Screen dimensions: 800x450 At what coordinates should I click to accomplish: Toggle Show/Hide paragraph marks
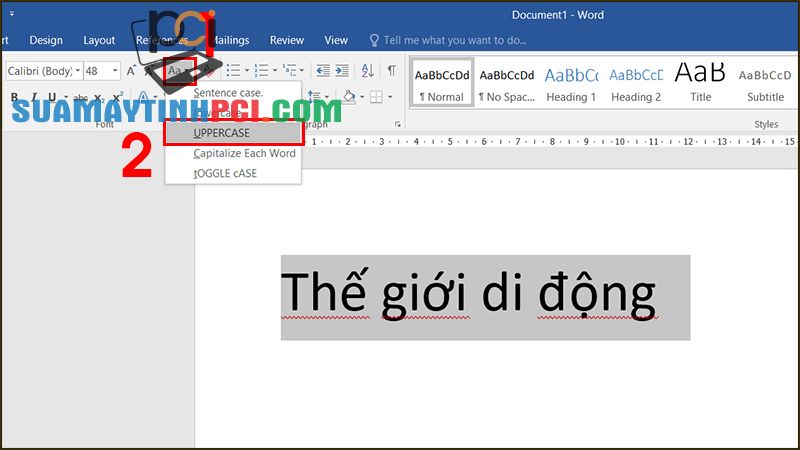click(x=391, y=71)
